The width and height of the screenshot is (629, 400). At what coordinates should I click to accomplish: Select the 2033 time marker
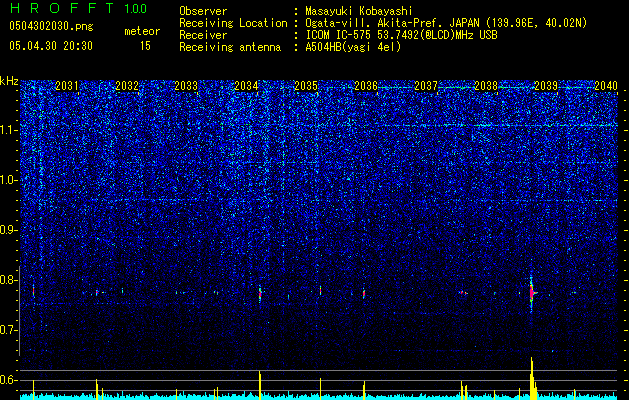click(186, 86)
